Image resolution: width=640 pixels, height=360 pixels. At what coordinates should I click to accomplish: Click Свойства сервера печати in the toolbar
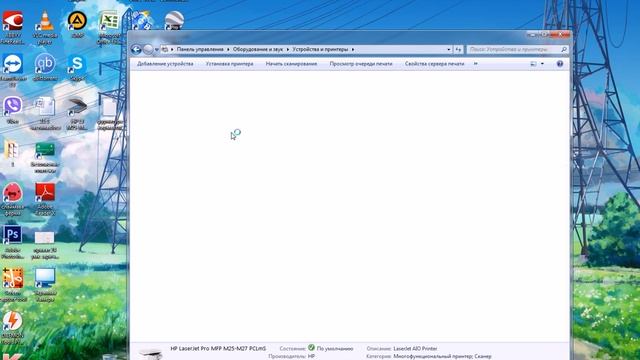click(x=434, y=64)
